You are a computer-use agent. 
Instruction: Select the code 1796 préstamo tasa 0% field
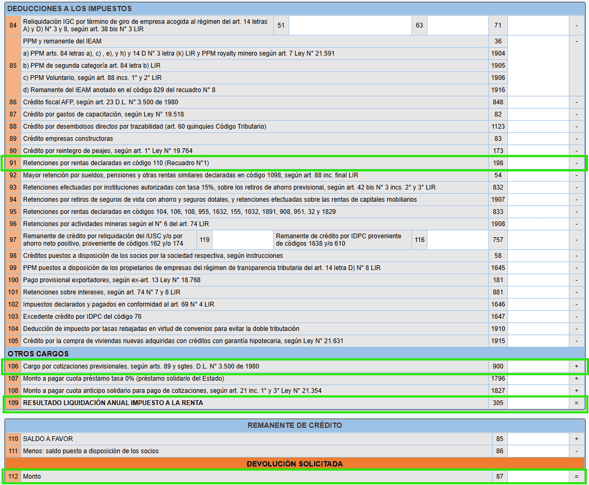click(538, 378)
